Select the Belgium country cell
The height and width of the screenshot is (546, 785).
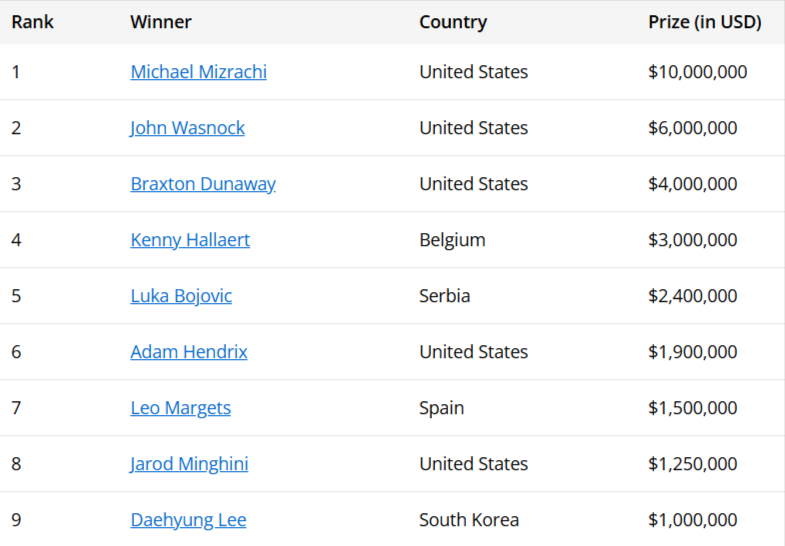tap(452, 240)
